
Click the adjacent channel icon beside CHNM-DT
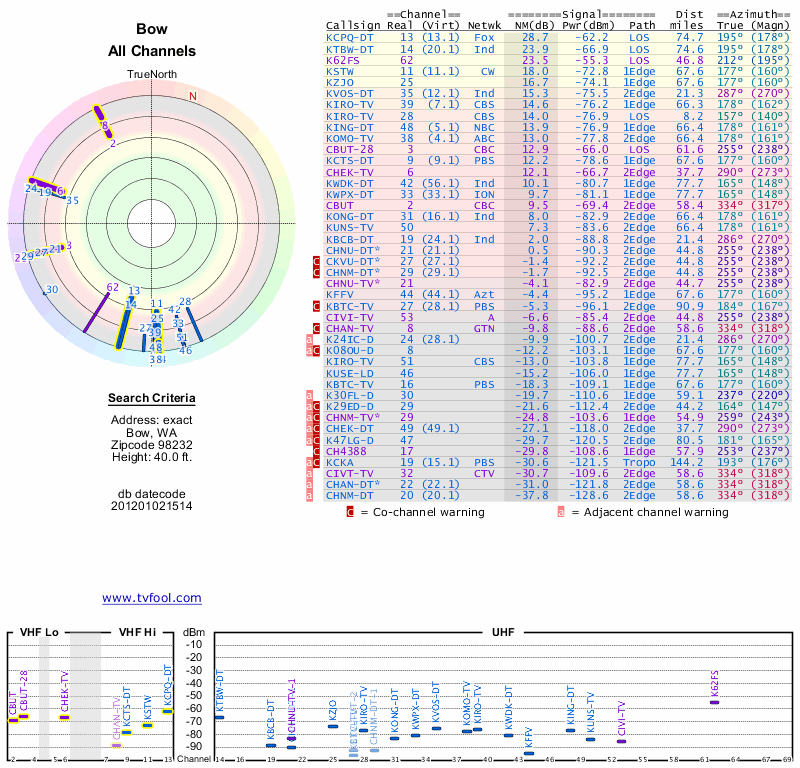(x=310, y=495)
